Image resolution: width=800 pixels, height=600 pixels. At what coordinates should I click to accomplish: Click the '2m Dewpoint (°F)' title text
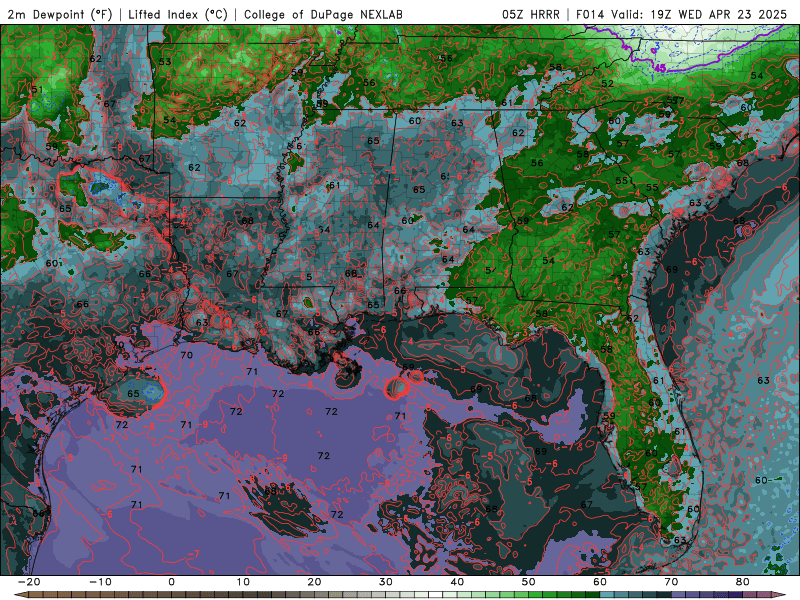click(60, 14)
